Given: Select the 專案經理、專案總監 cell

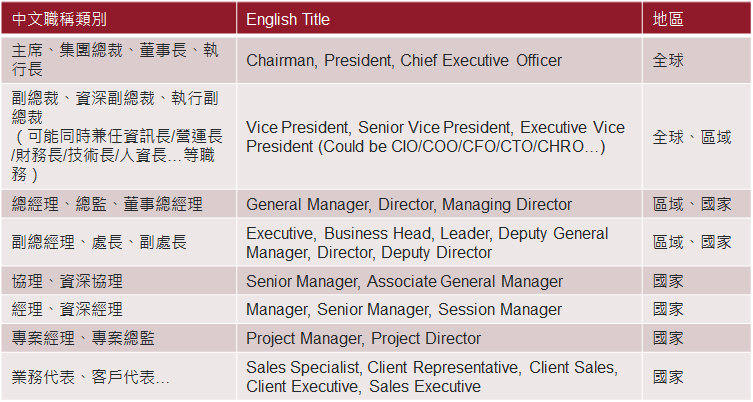Looking at the screenshot, I should pos(84,338).
